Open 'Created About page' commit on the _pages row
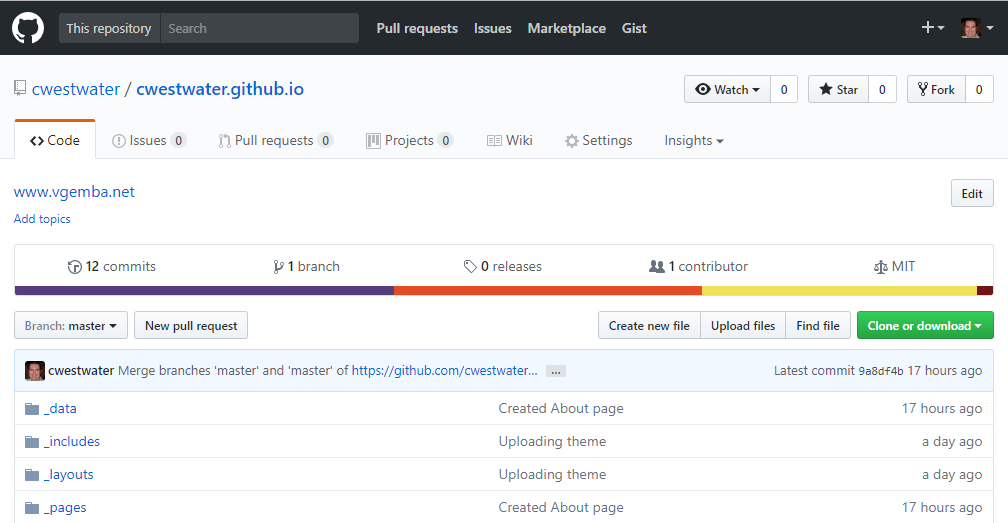Viewport: 1008px width, 523px height. point(561,508)
